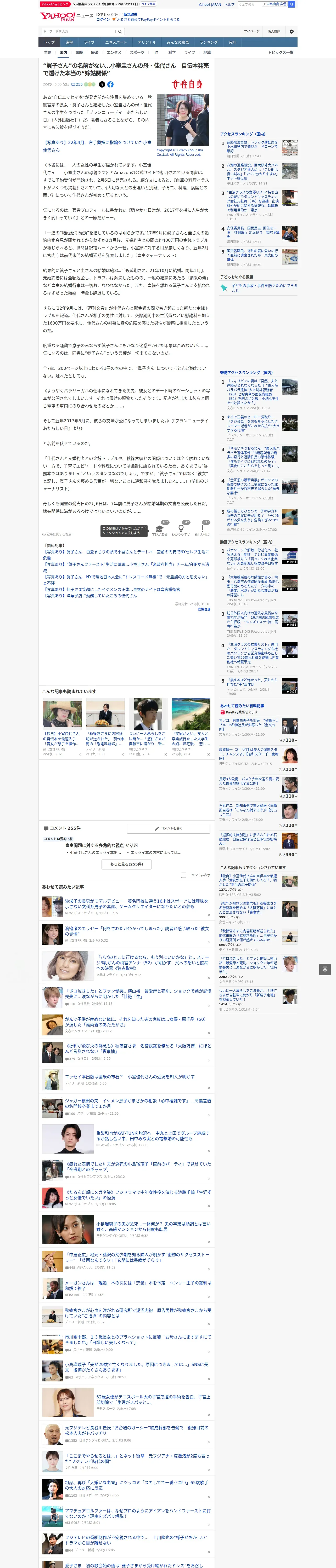Expand comments with もっと見る(255件)
The width and height of the screenshot is (336, 1568).
[127, 864]
